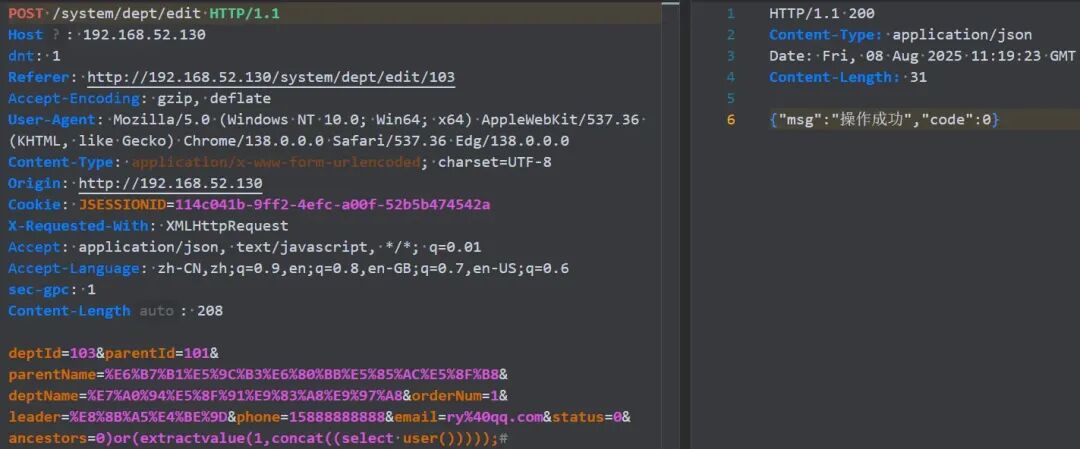Select the Content-Length value 208
The image size is (1080, 449).
[210, 311]
